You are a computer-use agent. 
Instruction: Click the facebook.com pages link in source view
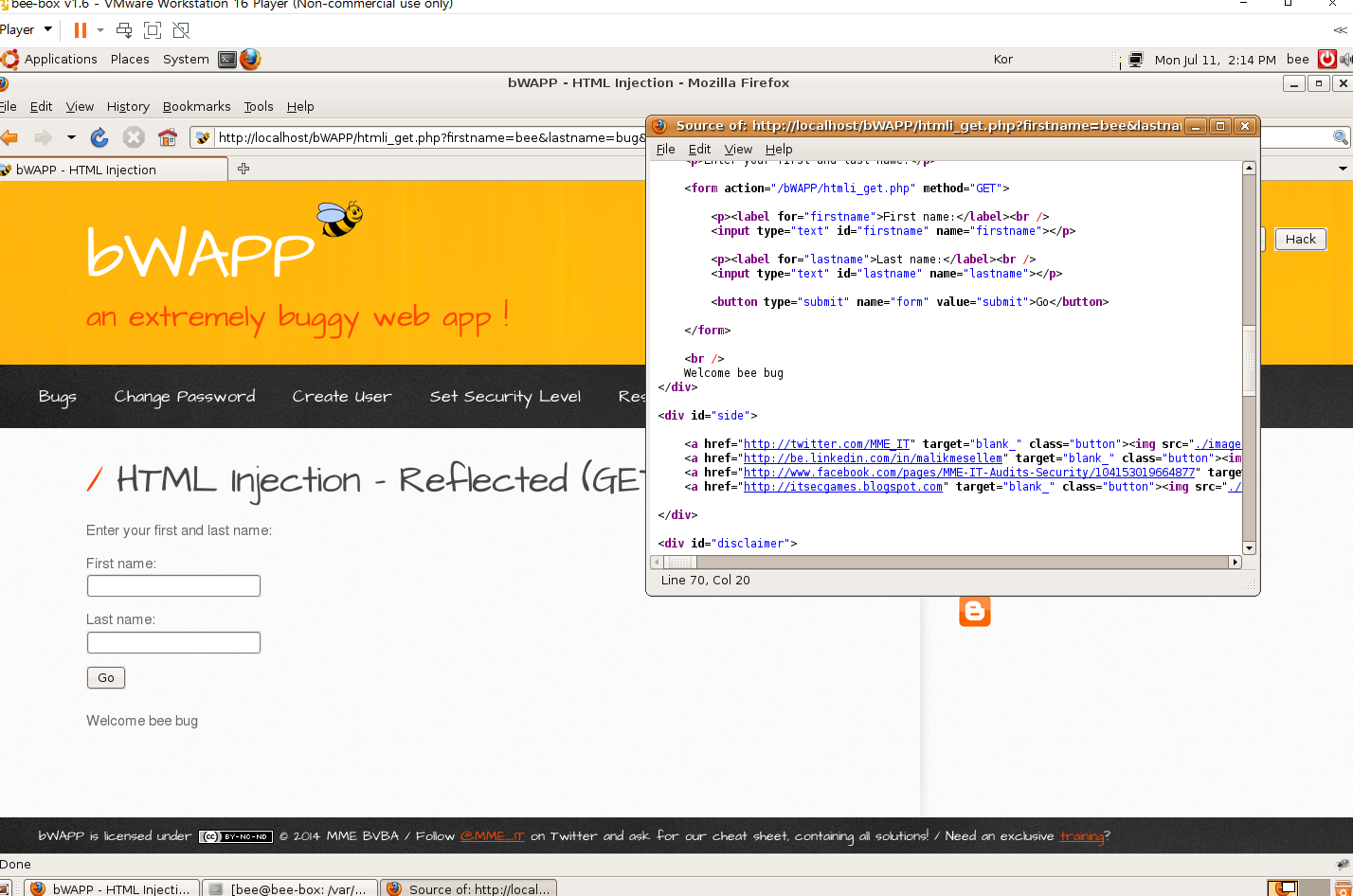(x=971, y=473)
